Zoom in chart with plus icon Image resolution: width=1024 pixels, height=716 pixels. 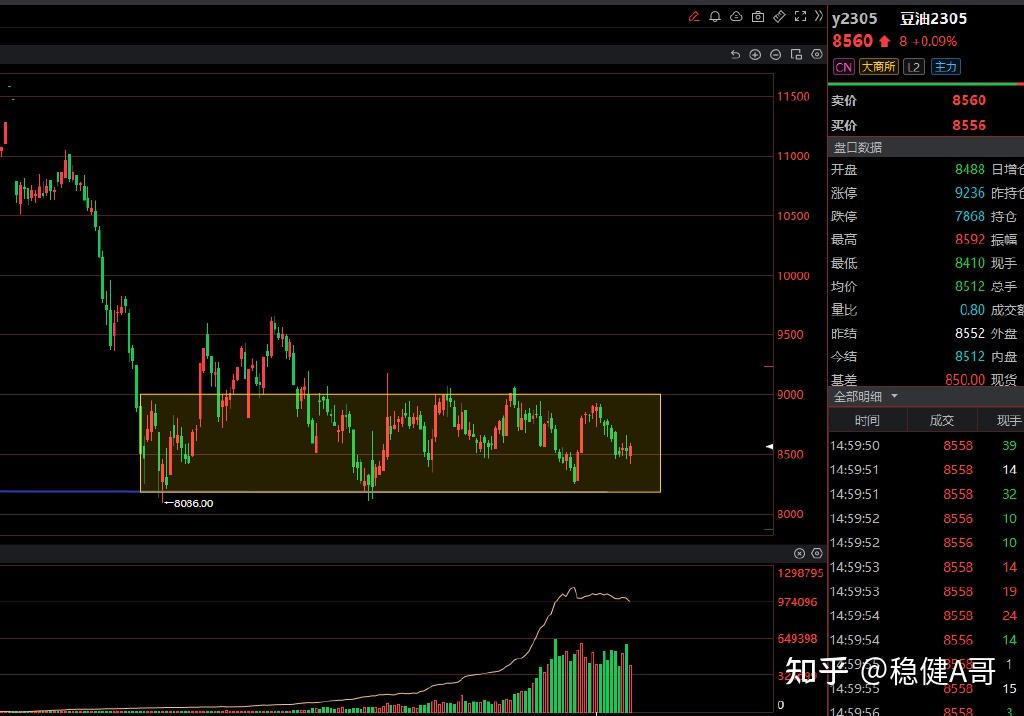[x=755, y=55]
